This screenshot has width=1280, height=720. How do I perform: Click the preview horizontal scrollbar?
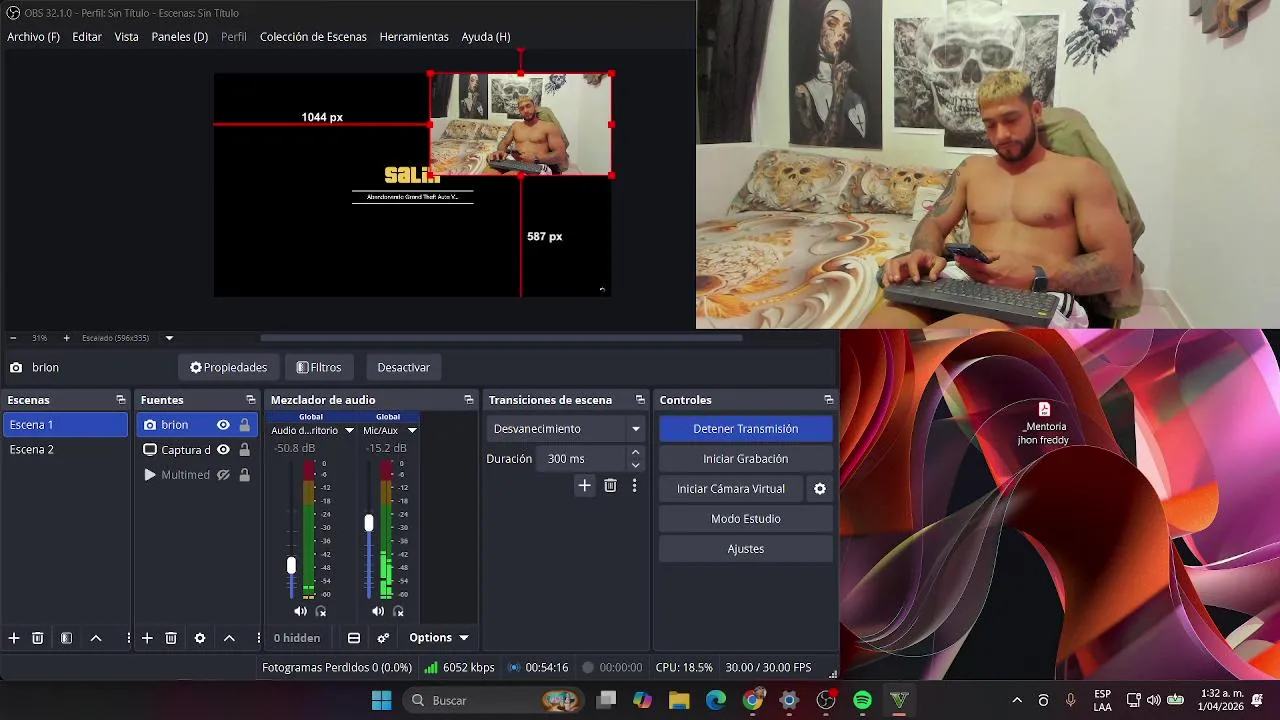pyautogui.click(x=500, y=338)
